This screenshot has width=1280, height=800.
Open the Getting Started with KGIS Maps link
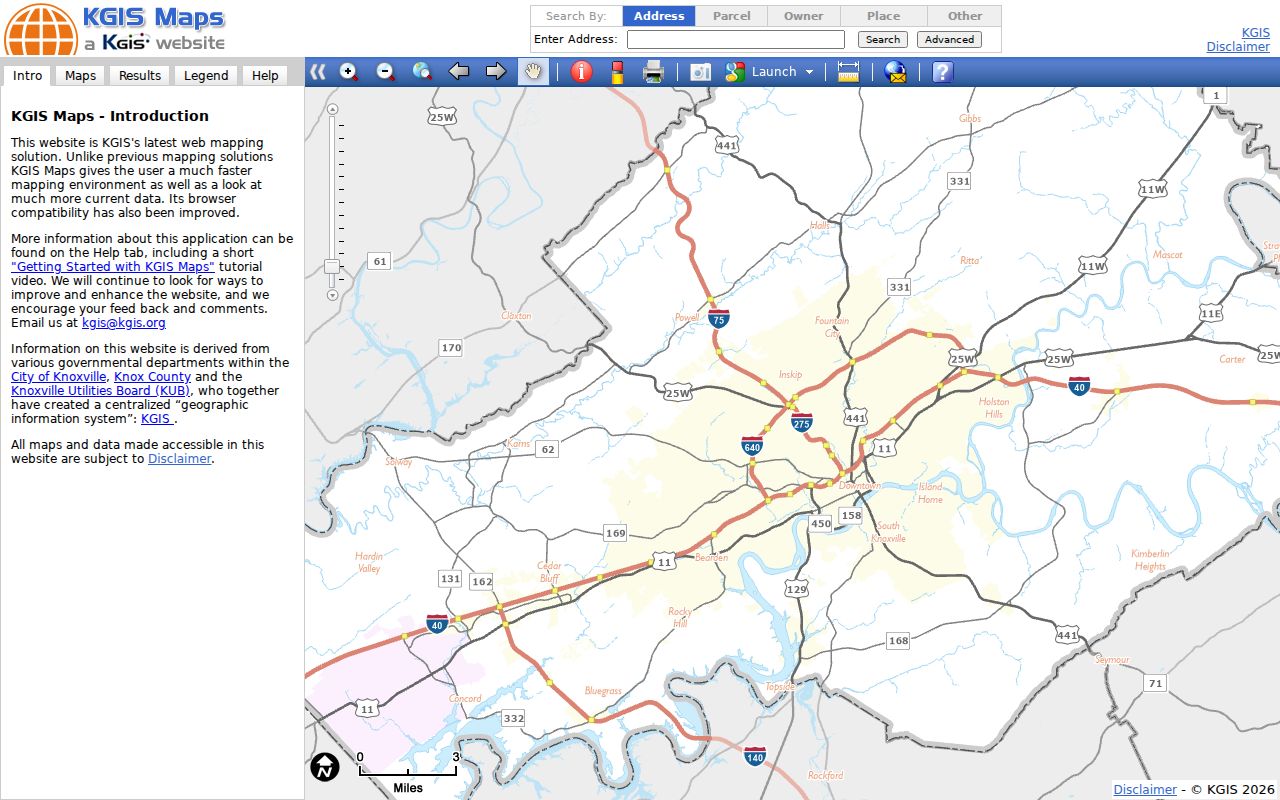[x=113, y=267]
